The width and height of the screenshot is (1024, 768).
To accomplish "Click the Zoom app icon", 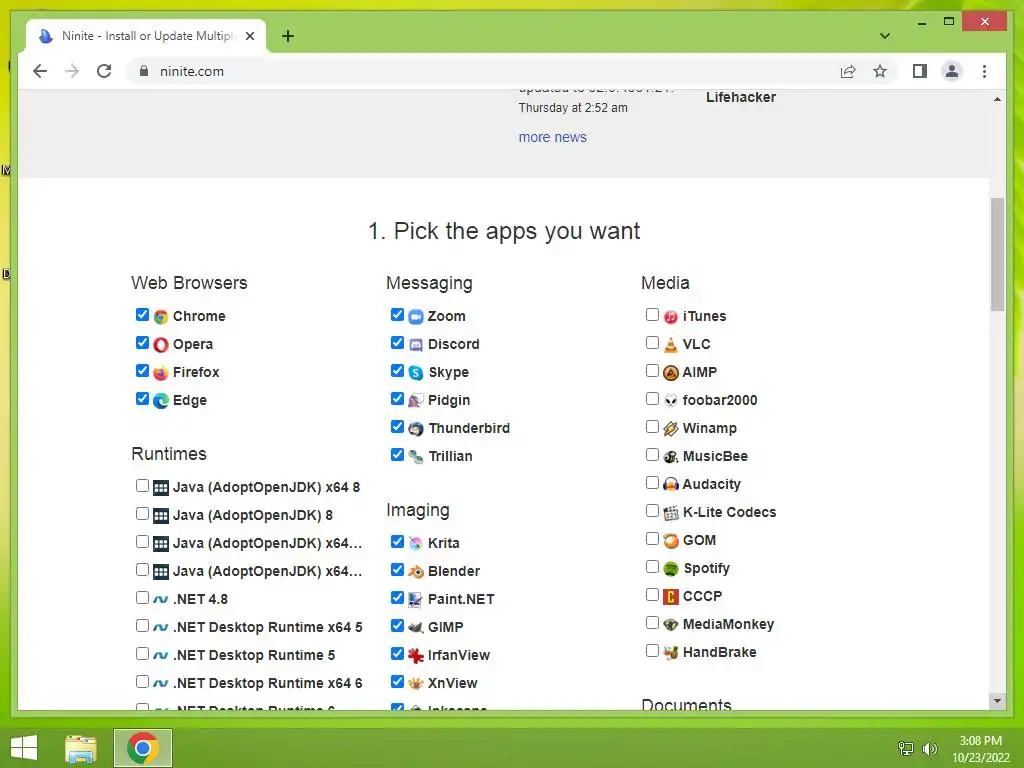I will [416, 317].
